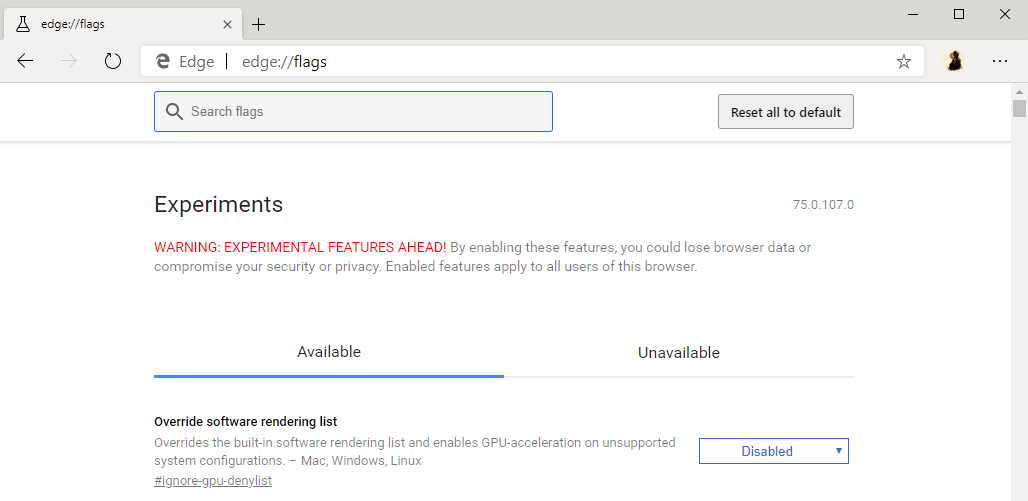Click the scrollbar up arrow
This screenshot has width=1028, height=501.
pyautogui.click(x=1019, y=92)
